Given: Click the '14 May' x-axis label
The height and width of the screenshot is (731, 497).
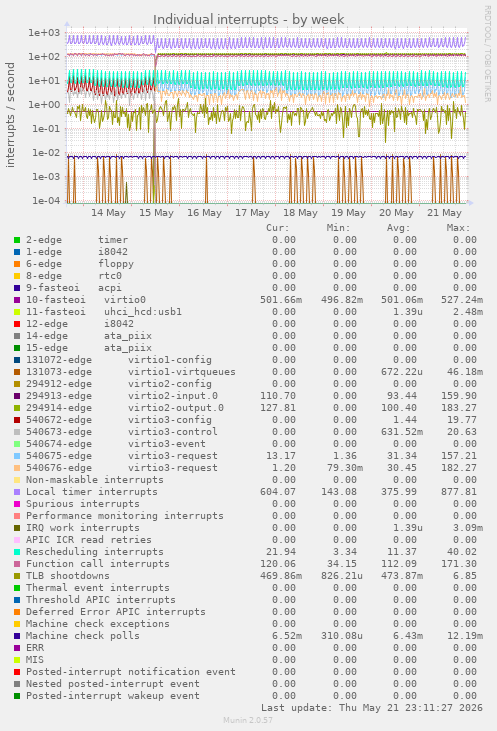Looking at the screenshot, I should [108, 213].
